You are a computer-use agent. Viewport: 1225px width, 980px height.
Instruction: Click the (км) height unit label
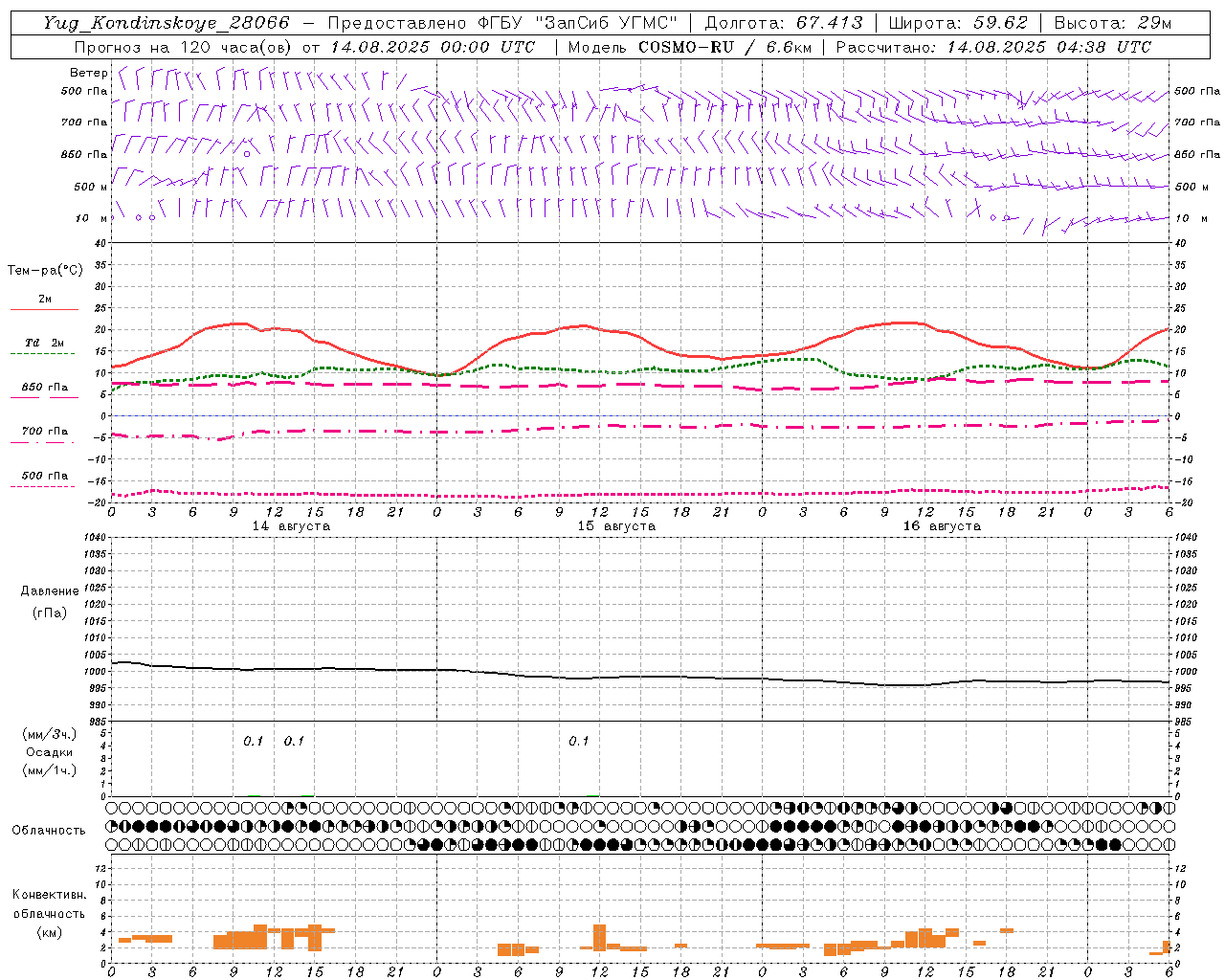click(50, 932)
